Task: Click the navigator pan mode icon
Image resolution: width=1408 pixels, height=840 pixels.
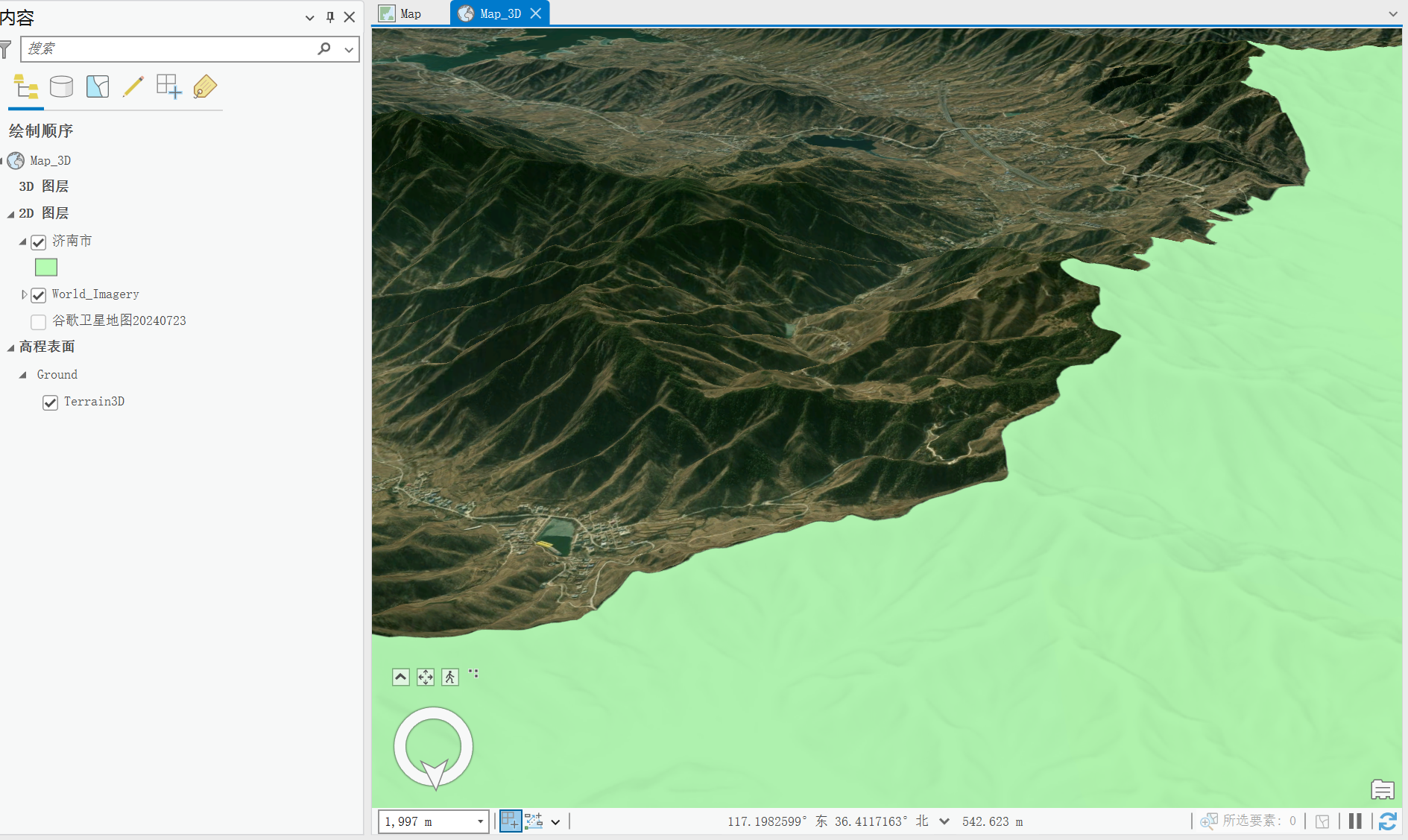Action: (x=426, y=677)
